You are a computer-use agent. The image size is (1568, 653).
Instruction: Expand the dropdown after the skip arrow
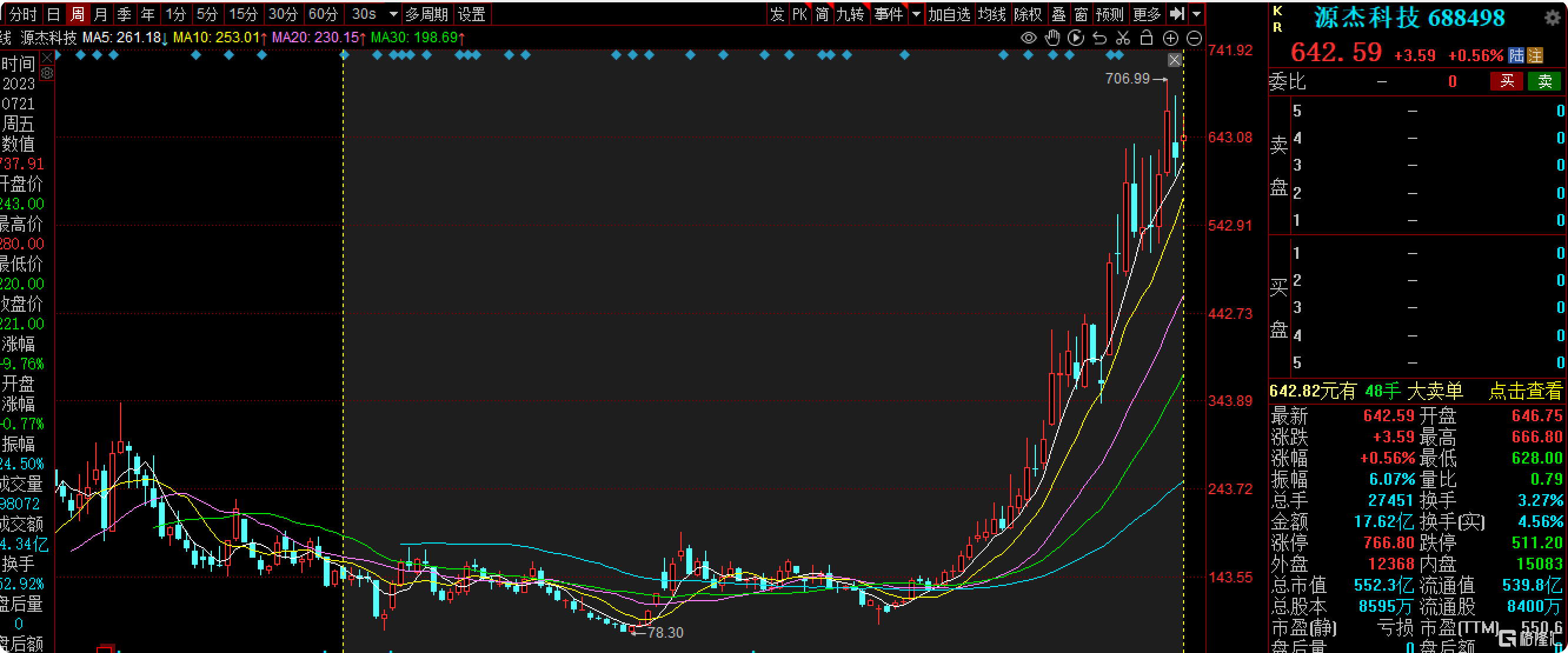point(1197,14)
